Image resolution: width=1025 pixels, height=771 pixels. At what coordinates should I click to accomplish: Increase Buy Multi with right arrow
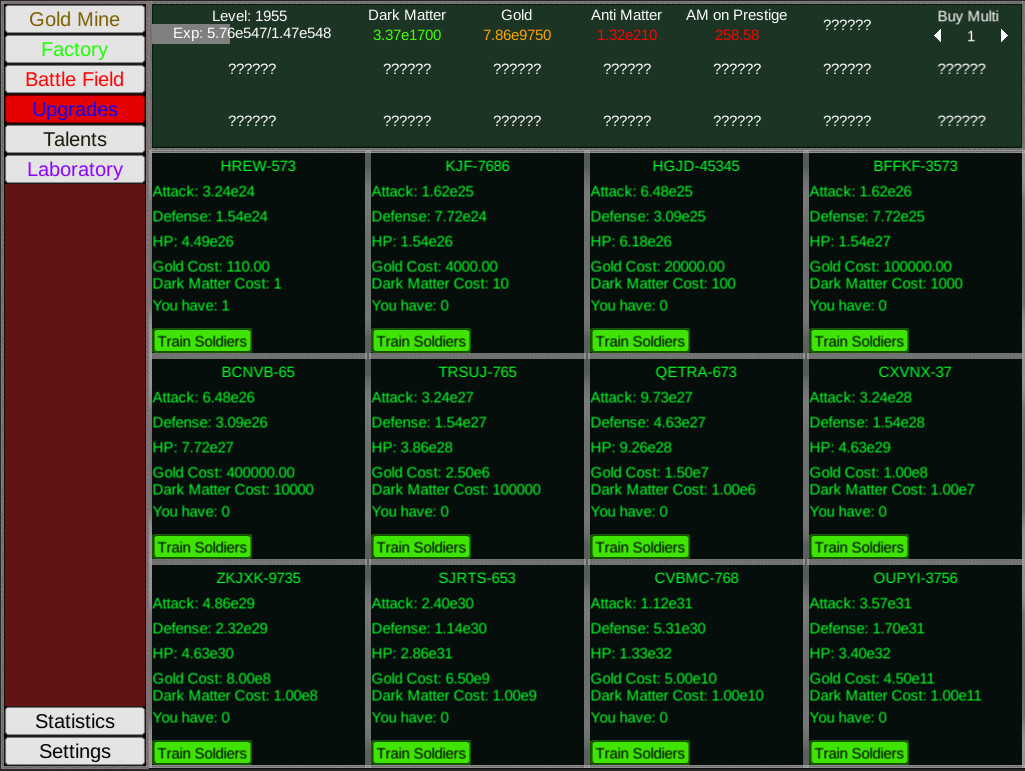[1004, 36]
